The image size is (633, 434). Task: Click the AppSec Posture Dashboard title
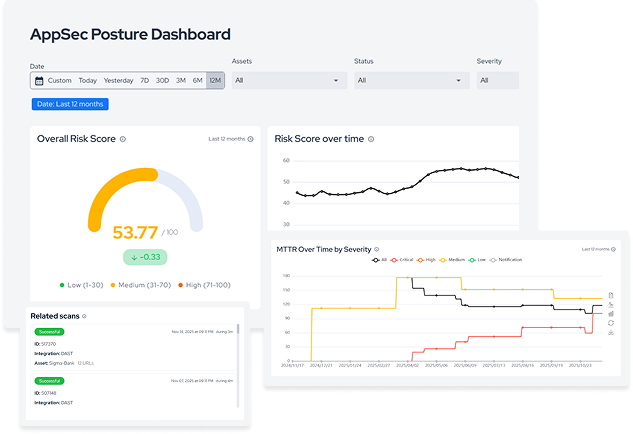[x=130, y=34]
